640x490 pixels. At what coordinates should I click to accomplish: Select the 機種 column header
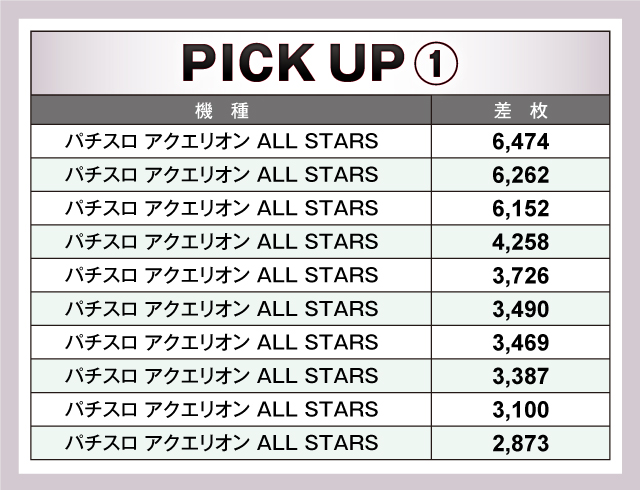231,110
